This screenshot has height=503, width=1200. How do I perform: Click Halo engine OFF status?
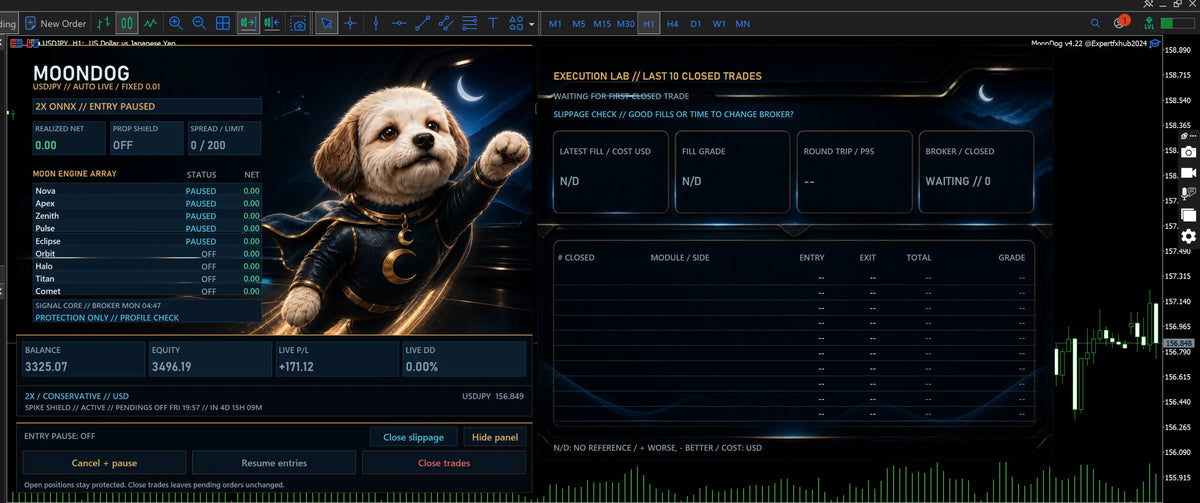pos(209,266)
